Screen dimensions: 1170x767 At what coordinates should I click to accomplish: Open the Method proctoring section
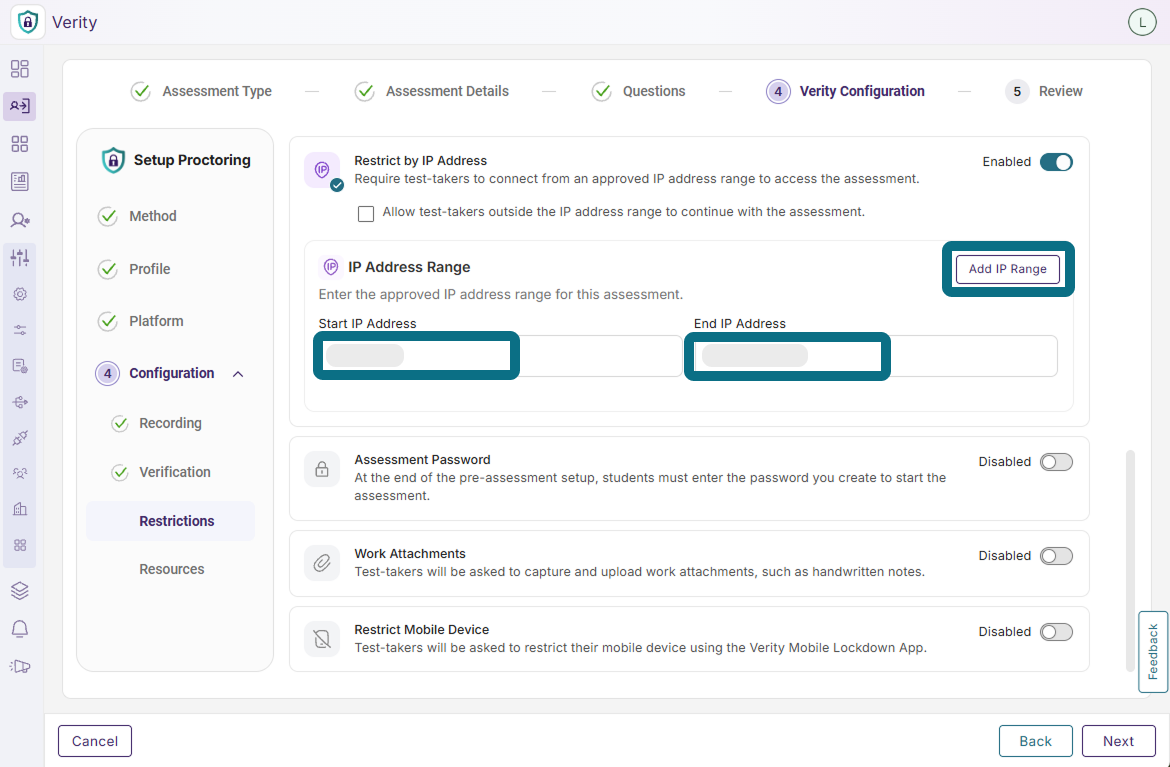137,216
